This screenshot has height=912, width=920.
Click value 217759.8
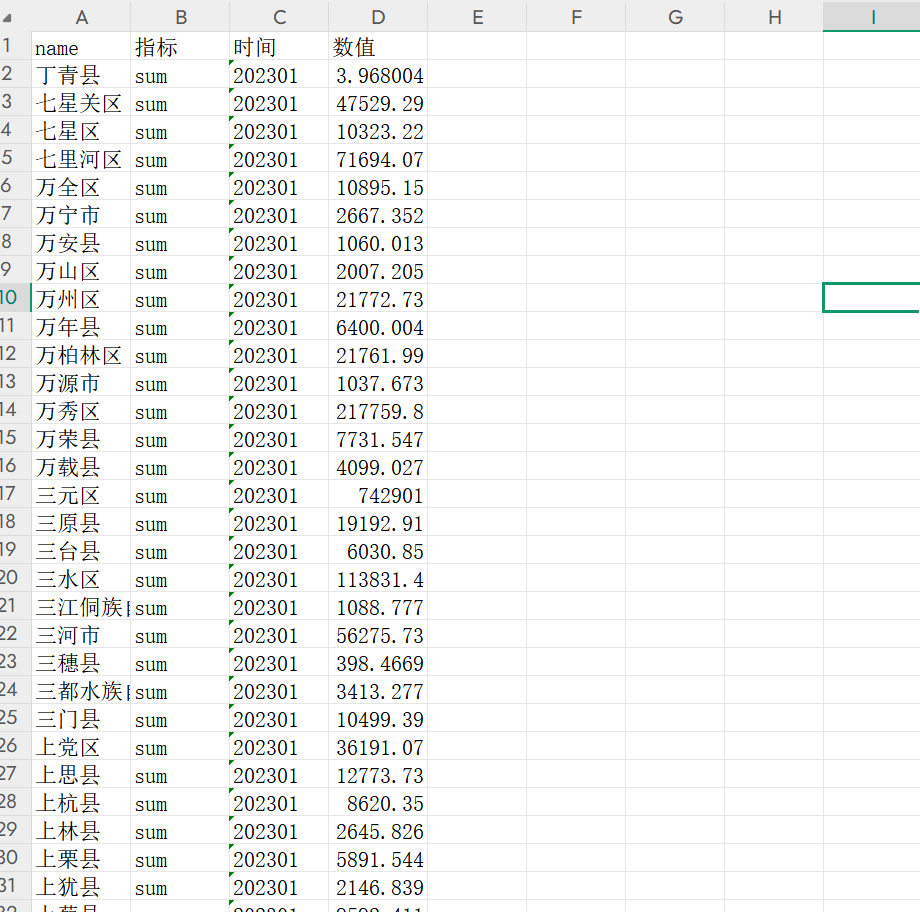pos(378,410)
